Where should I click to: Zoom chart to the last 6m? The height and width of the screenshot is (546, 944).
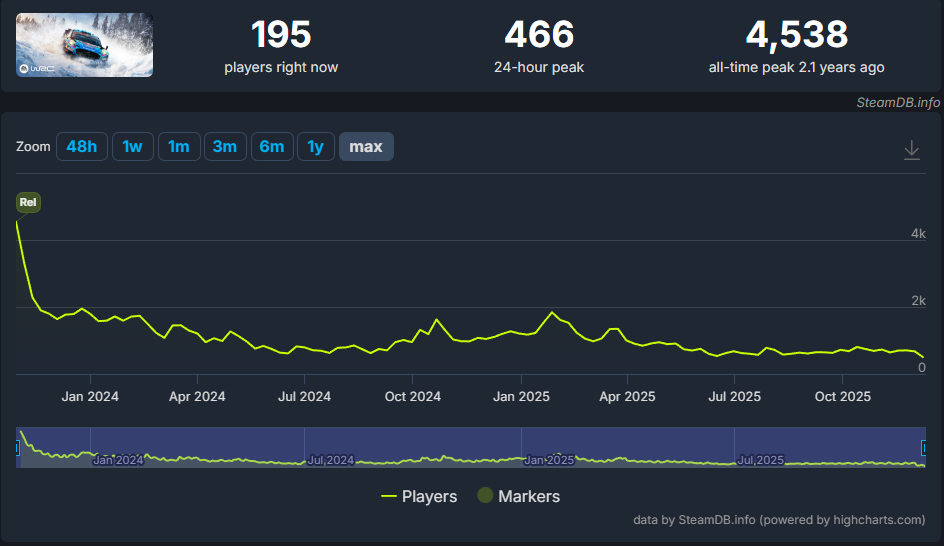tap(271, 147)
